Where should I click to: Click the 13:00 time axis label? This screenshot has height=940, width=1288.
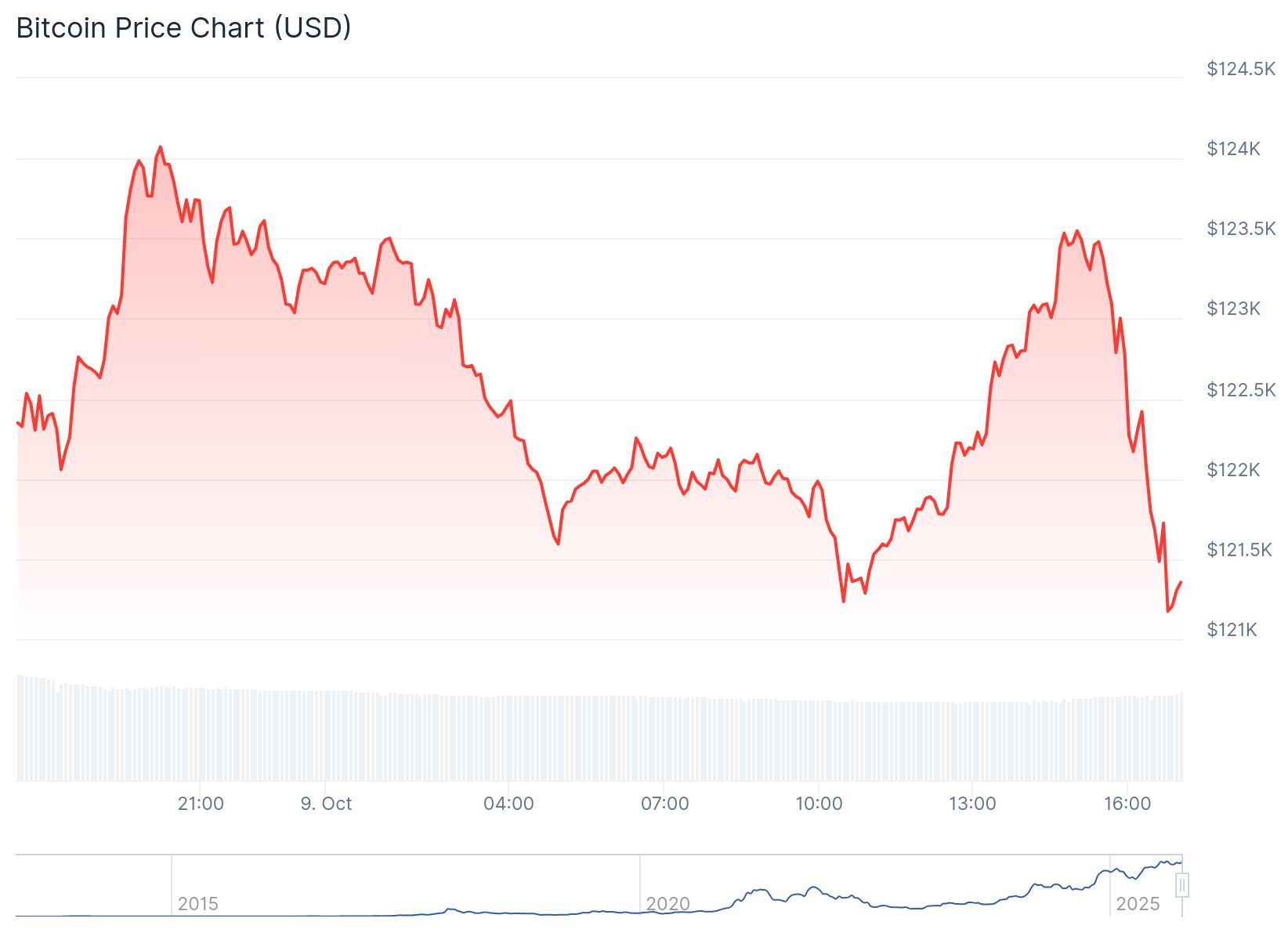(x=972, y=804)
